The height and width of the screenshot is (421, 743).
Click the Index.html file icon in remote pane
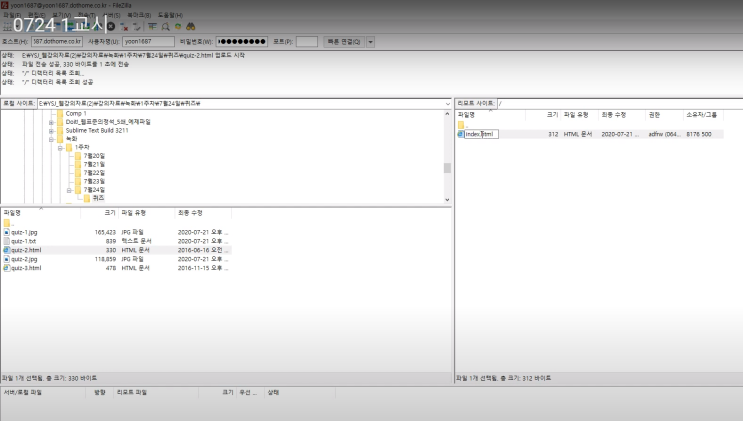tap(460, 134)
